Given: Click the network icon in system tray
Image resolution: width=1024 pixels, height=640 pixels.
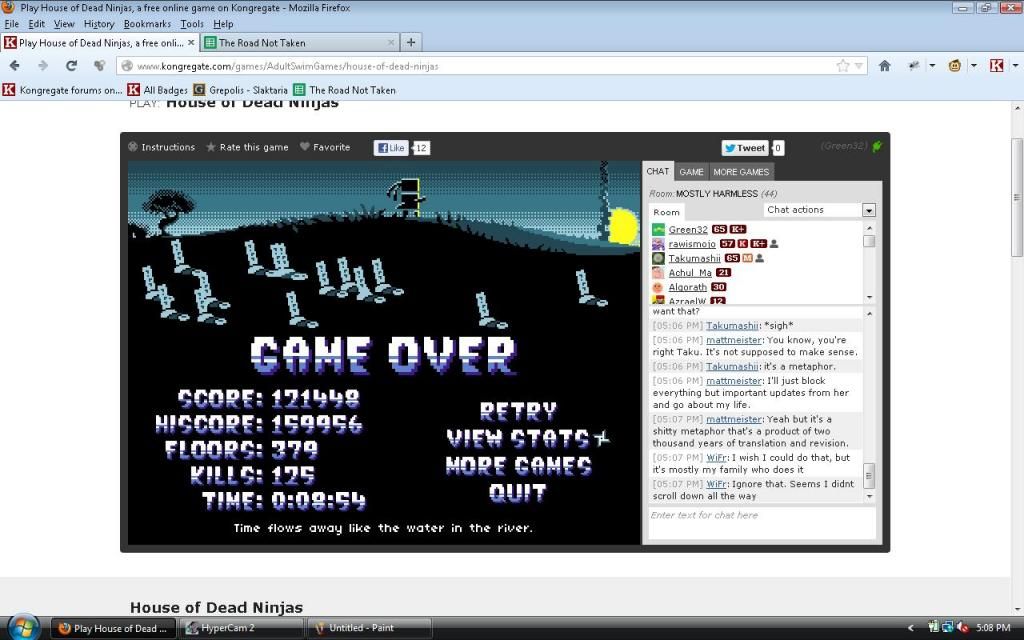Looking at the screenshot, I should [948, 628].
